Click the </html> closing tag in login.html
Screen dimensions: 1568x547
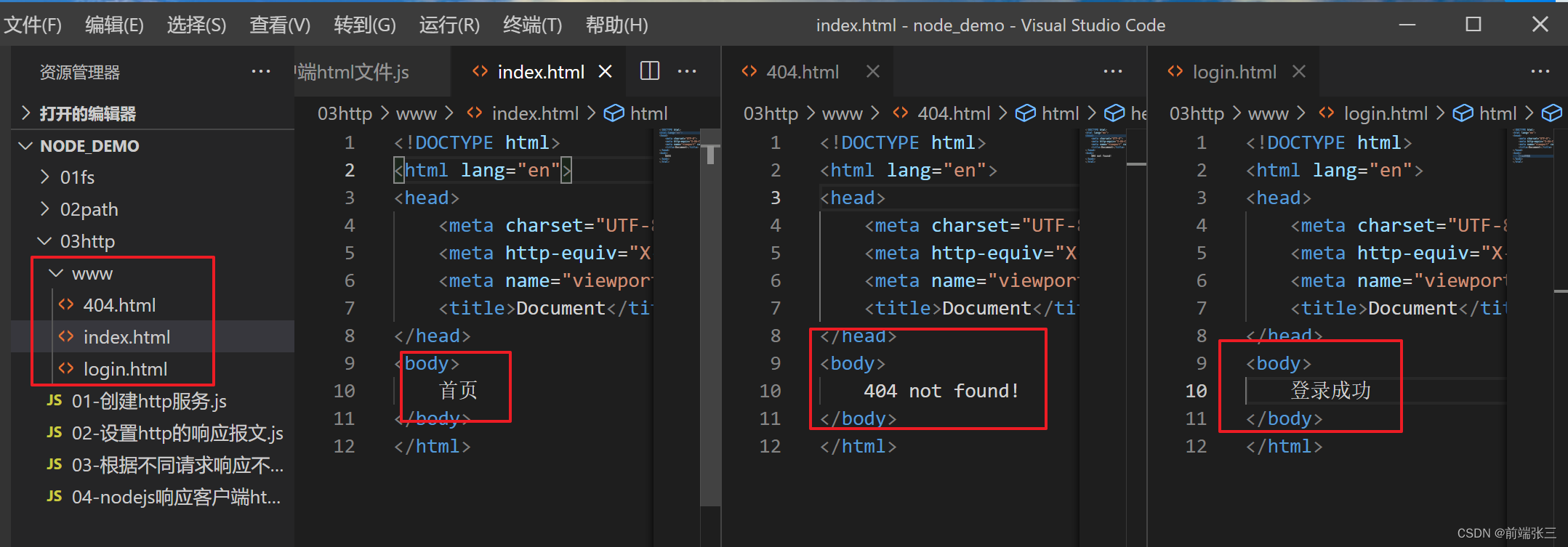pyautogui.click(x=1284, y=446)
